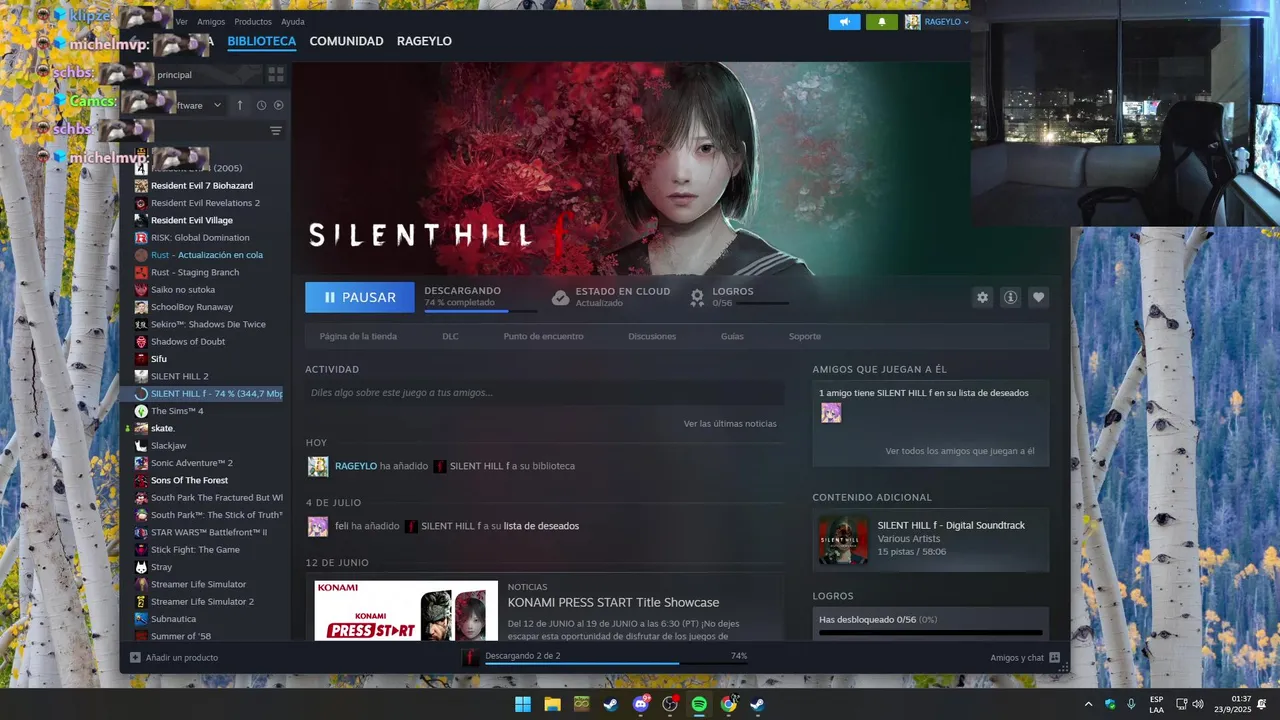Viewport: 1280px width, 720px height.
Task: Select Resident Evil 7 Biohazard in library
Action: pos(202,186)
